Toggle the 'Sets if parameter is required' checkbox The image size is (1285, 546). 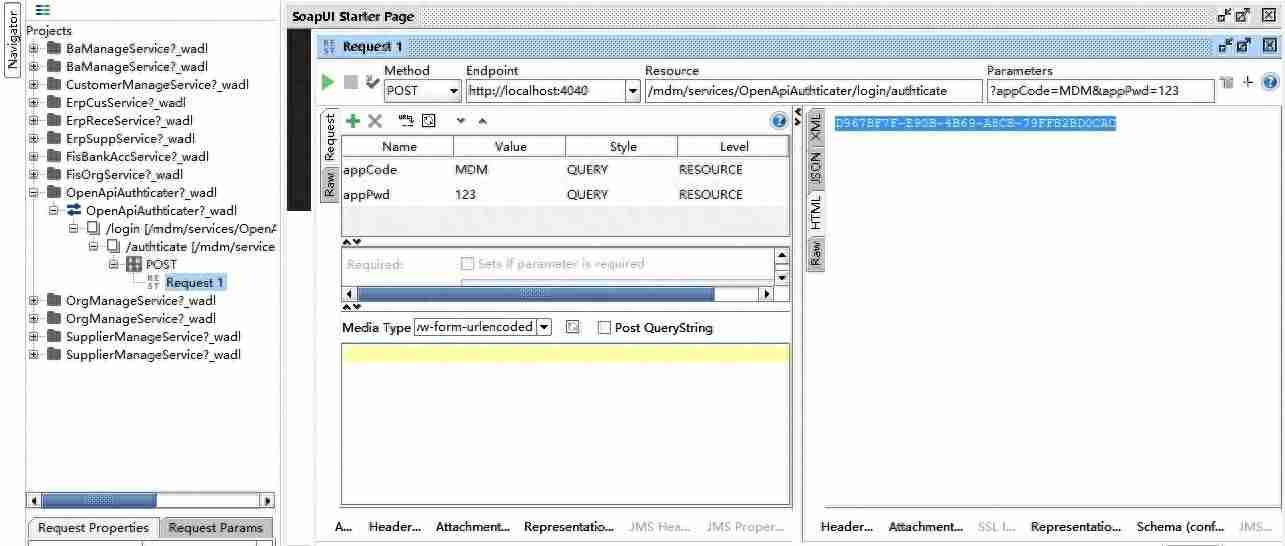pos(467,264)
